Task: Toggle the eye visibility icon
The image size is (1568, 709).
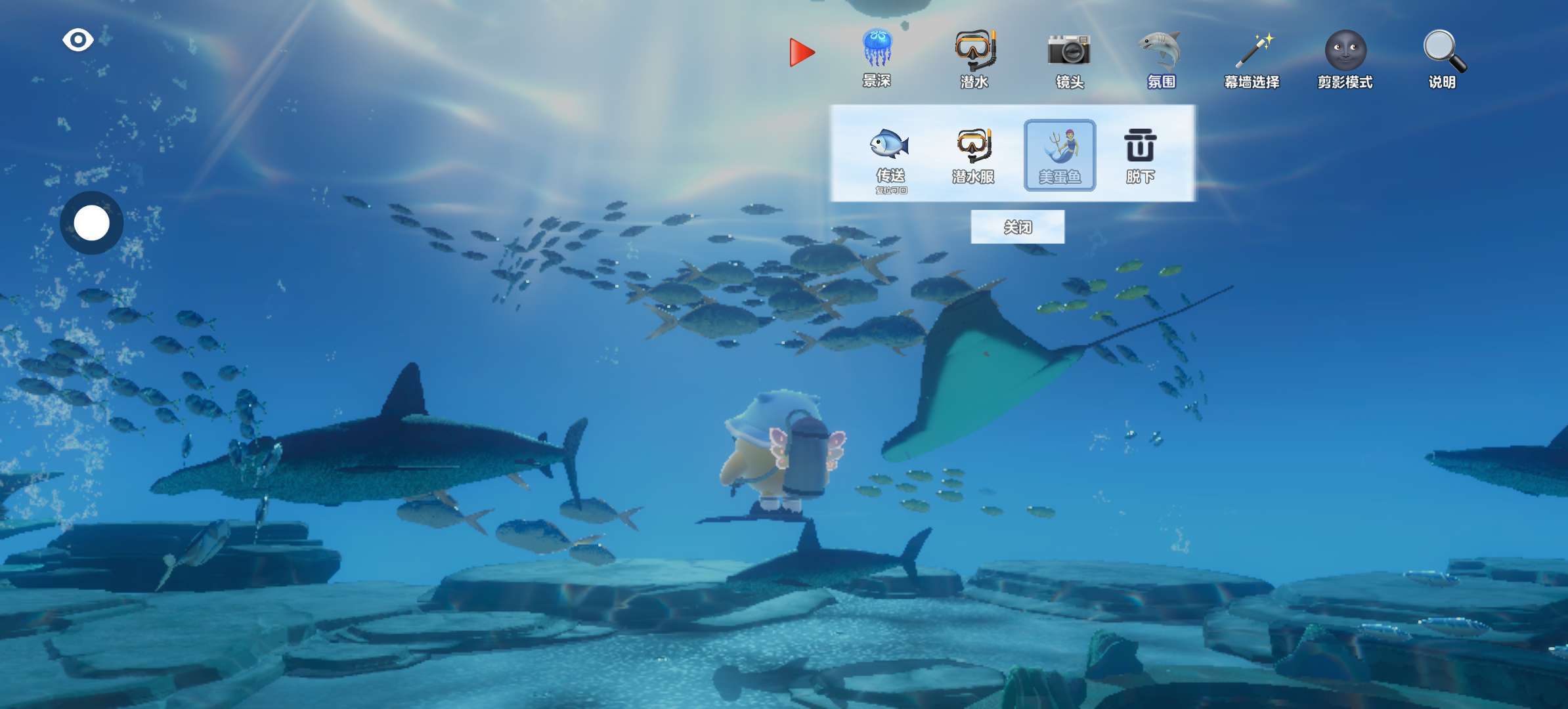Action: coord(77,40)
